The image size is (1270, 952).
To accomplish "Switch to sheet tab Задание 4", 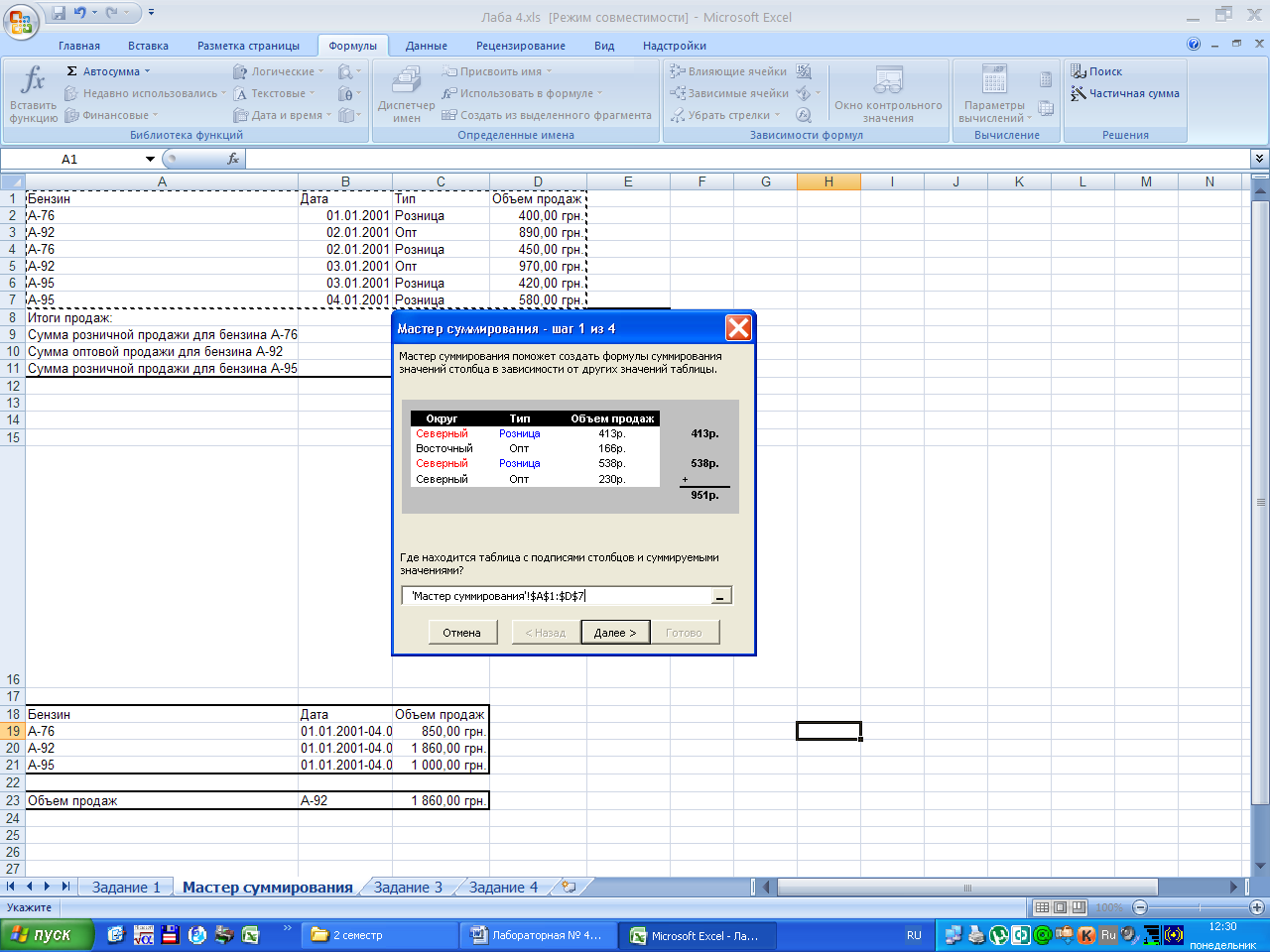I will point(503,888).
